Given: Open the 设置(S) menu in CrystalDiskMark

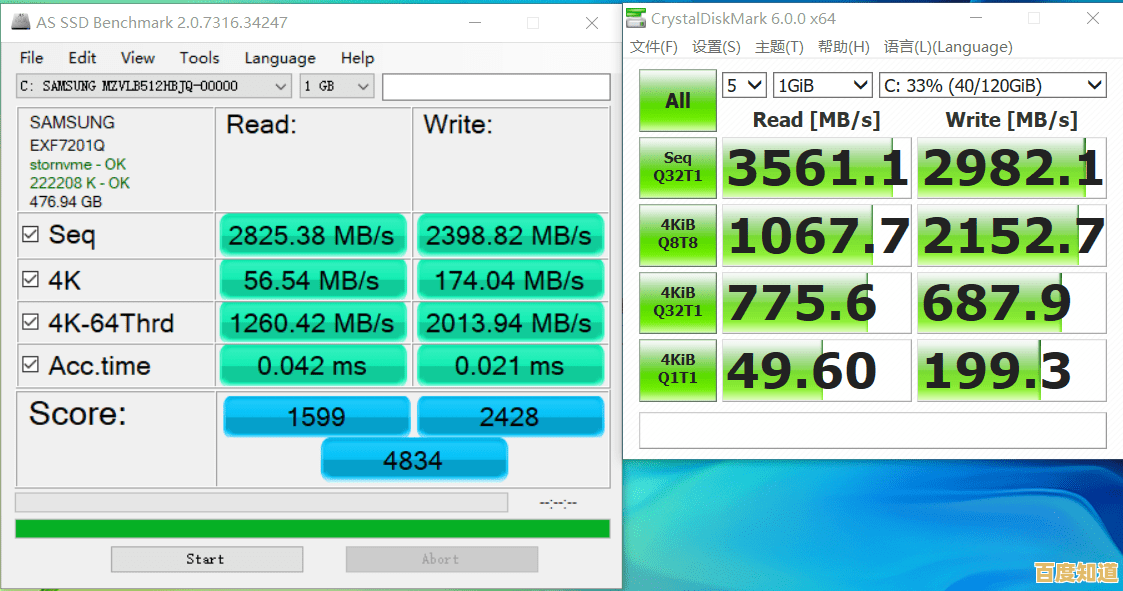Looking at the screenshot, I should coord(716,47).
